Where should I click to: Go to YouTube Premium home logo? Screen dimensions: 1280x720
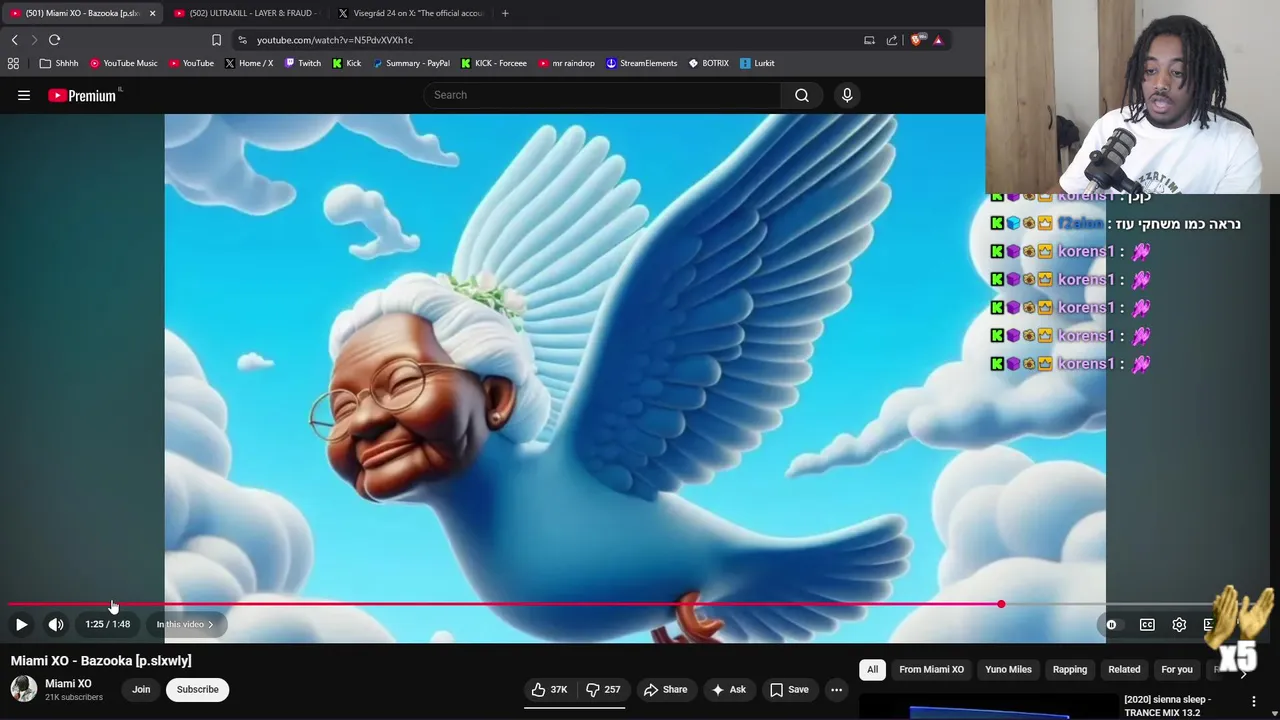(x=82, y=95)
